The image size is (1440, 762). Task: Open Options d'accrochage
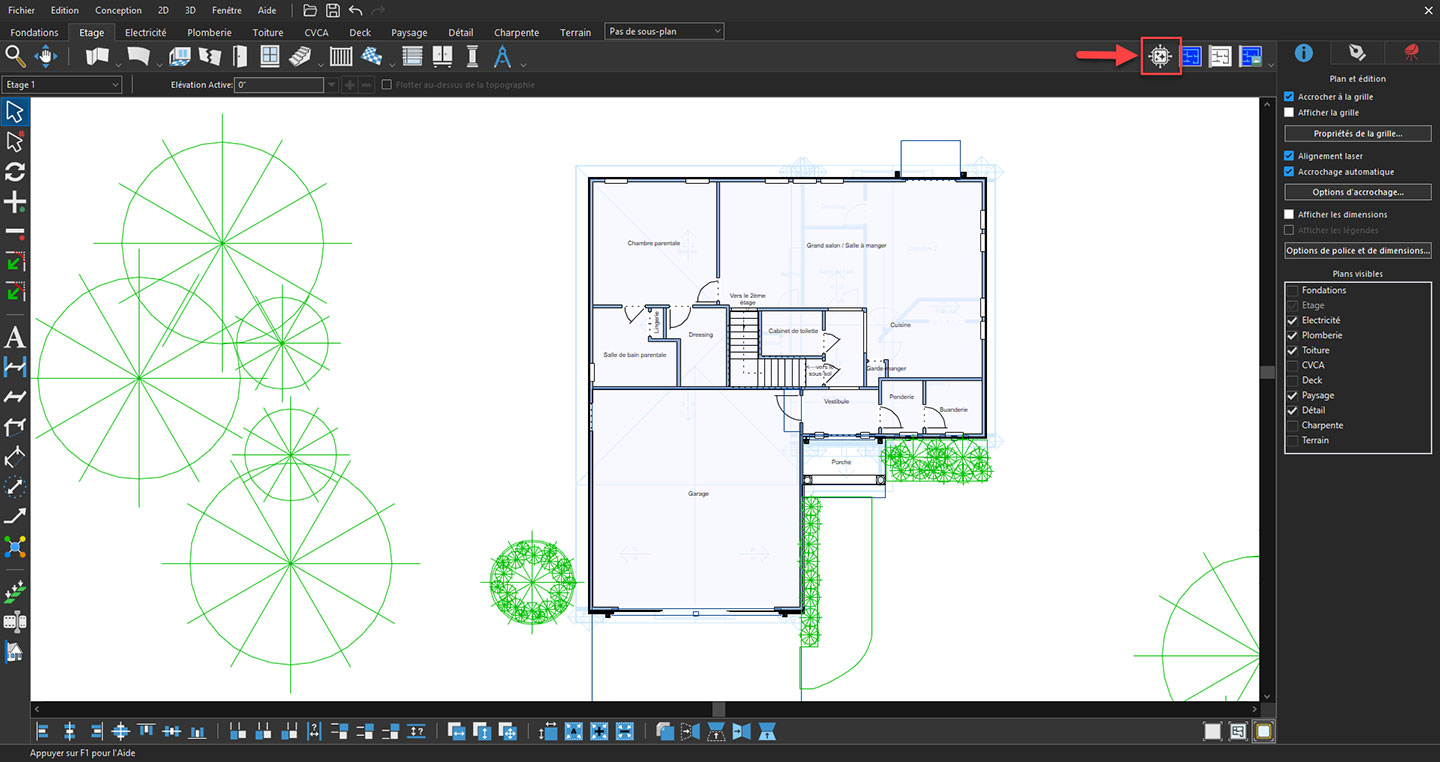(1358, 192)
